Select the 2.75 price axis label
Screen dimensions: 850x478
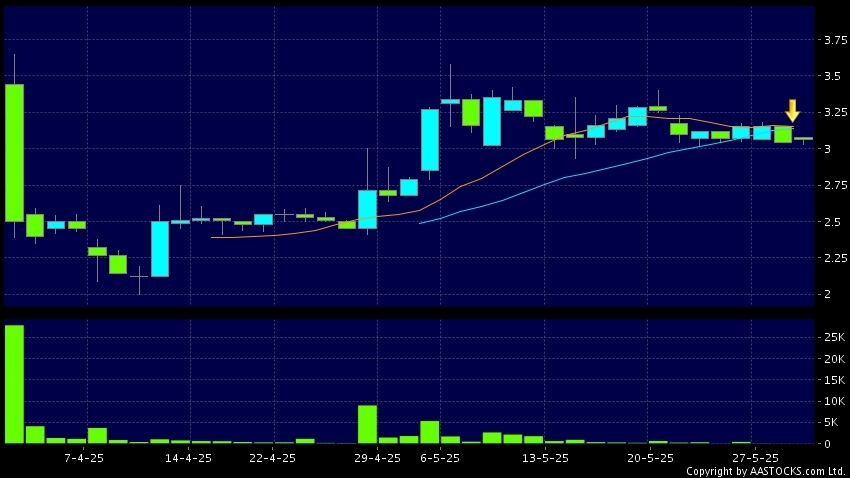(x=835, y=185)
